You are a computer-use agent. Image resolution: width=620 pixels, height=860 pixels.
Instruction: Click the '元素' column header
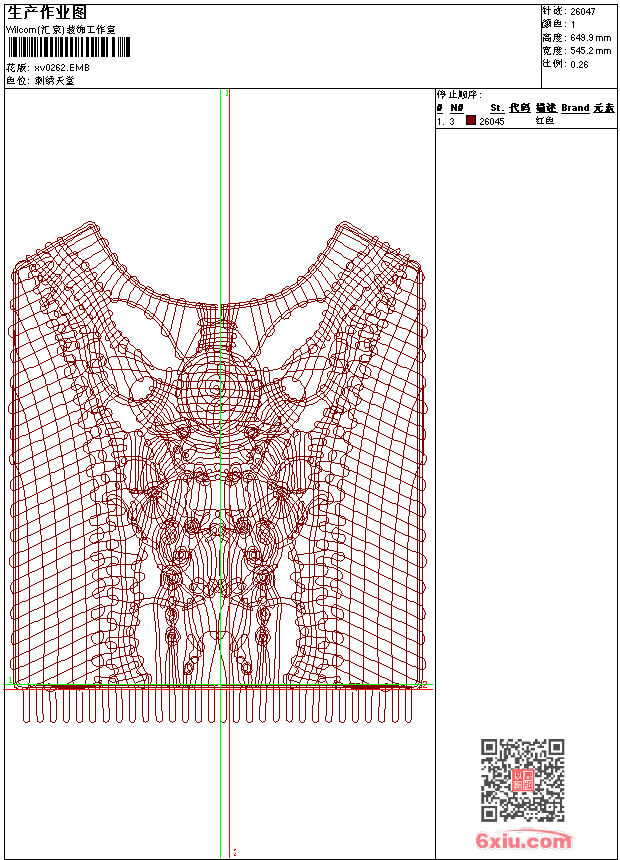tap(604, 108)
